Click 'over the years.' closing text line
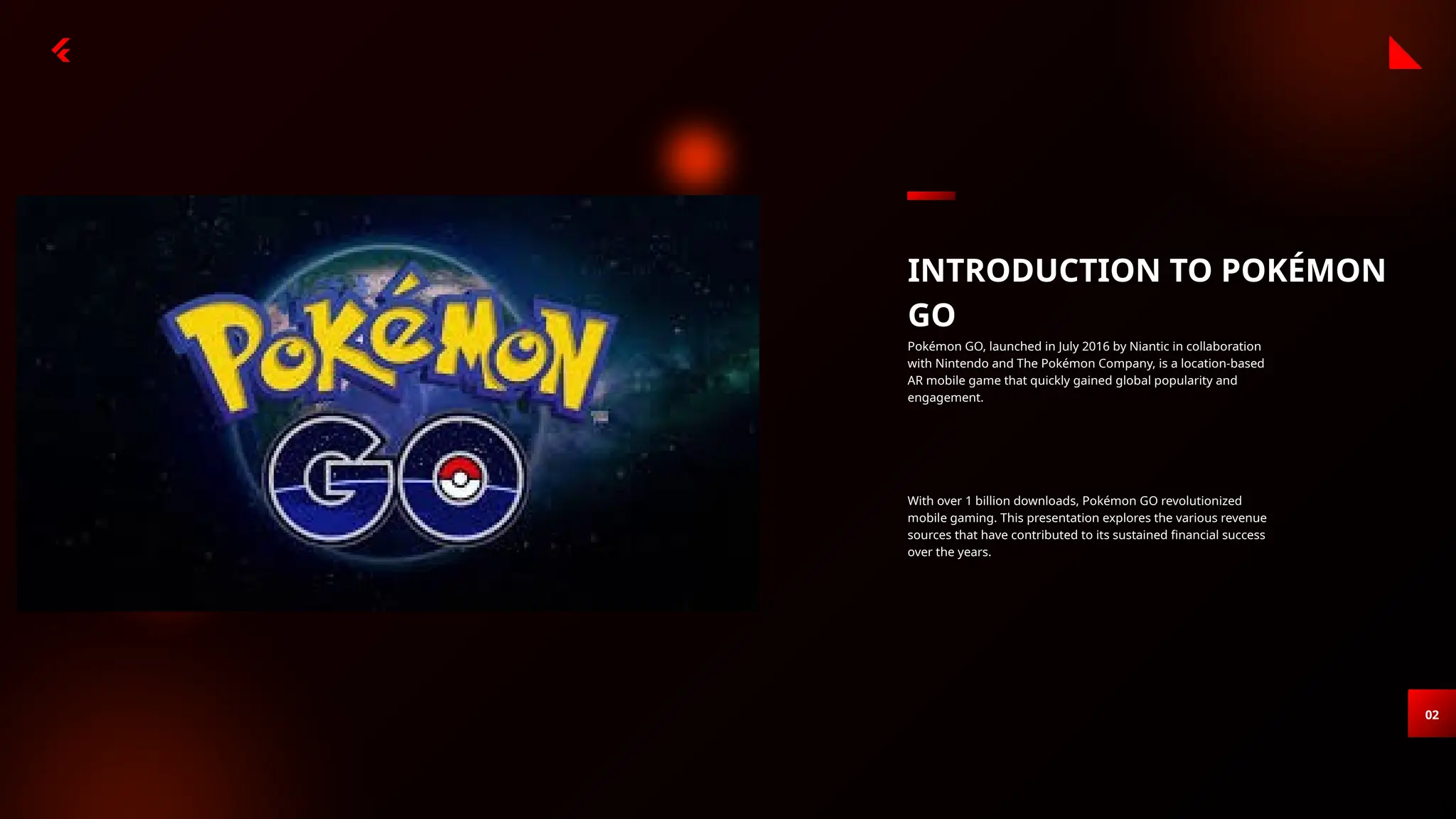Image resolution: width=1456 pixels, height=819 pixels. click(948, 552)
